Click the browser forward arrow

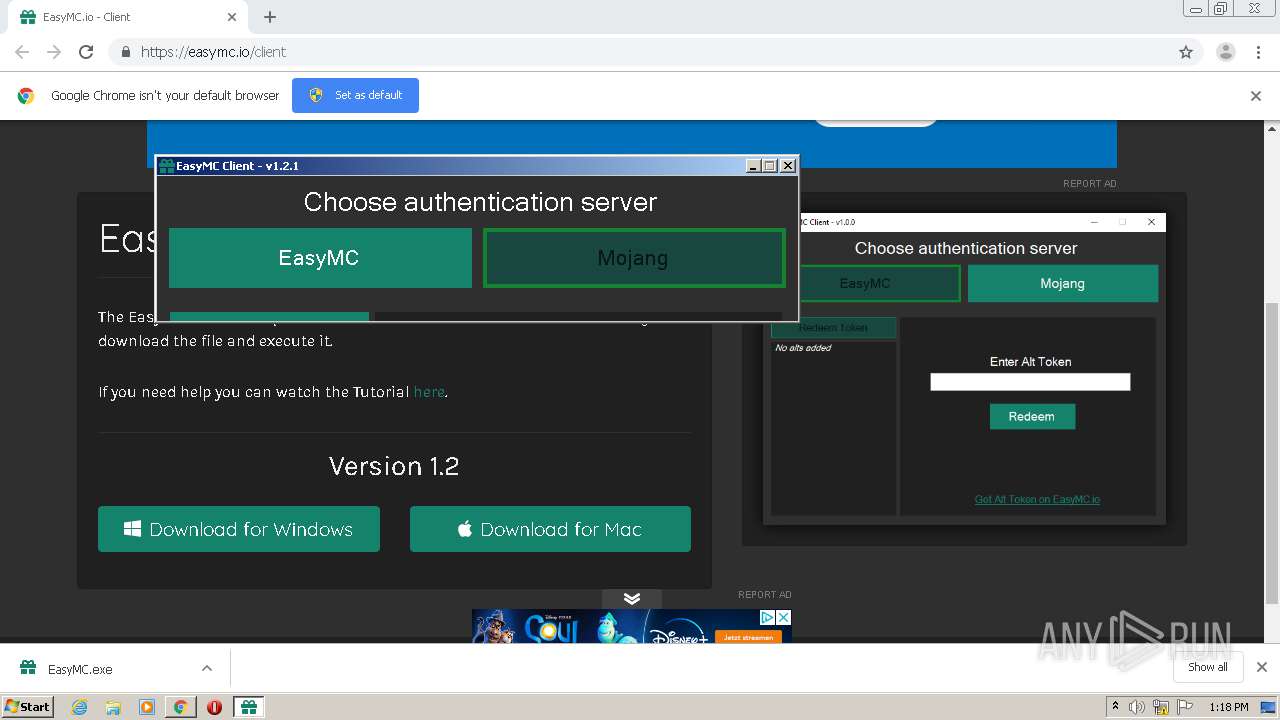click(54, 52)
